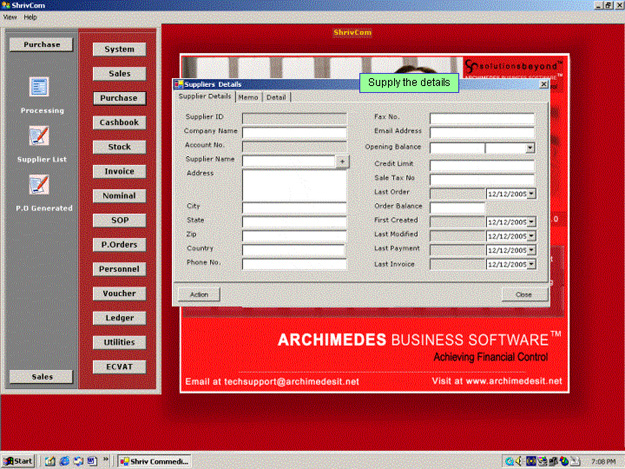Click the Windows Start button
This screenshot has height=469, width=625.
pyautogui.click(x=19, y=461)
